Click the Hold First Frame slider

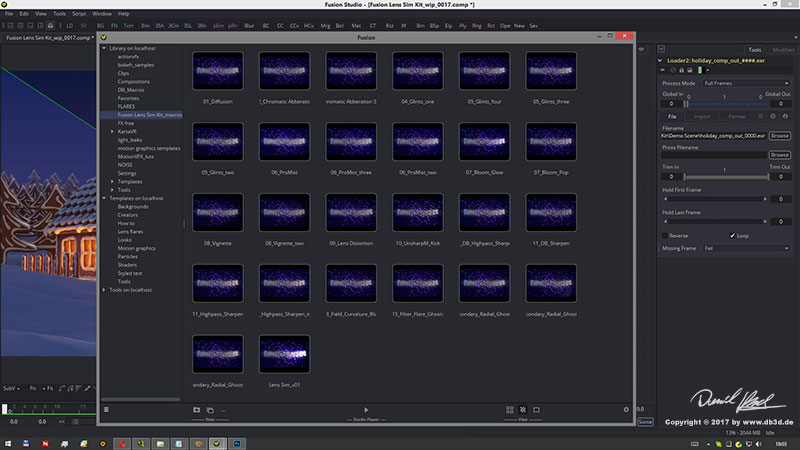tap(715, 199)
